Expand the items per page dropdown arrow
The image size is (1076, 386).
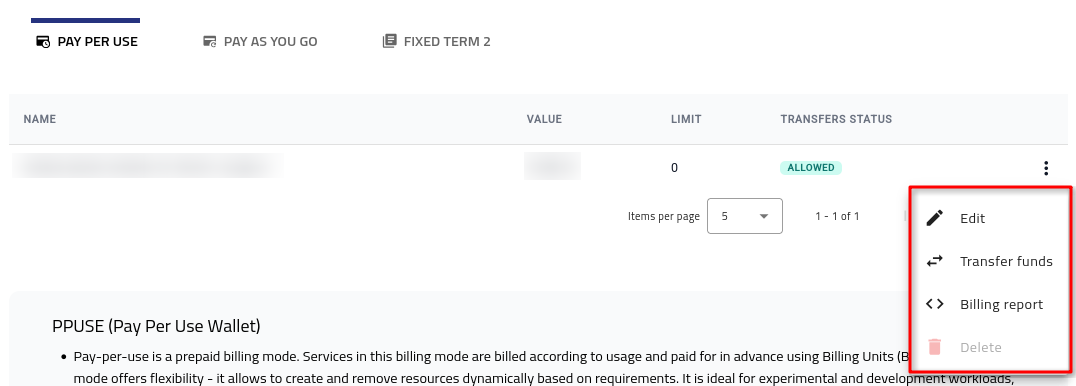[x=764, y=216]
